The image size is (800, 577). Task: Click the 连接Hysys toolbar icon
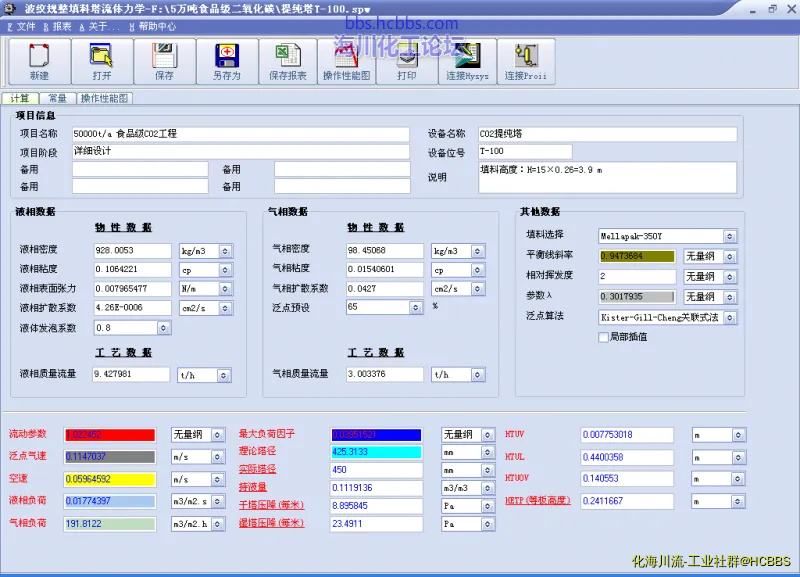[x=468, y=62]
